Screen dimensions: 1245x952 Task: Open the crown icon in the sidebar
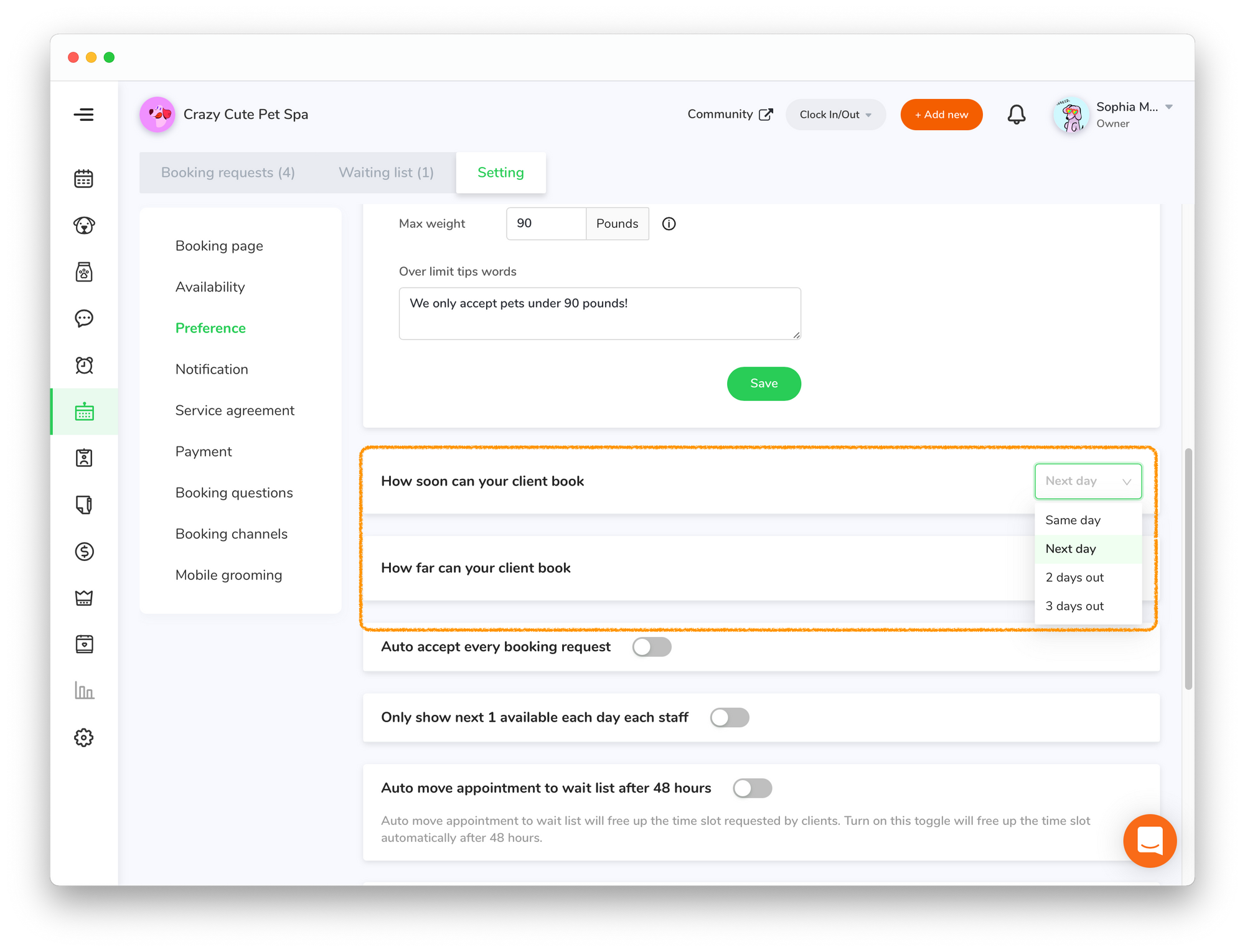[83, 598]
